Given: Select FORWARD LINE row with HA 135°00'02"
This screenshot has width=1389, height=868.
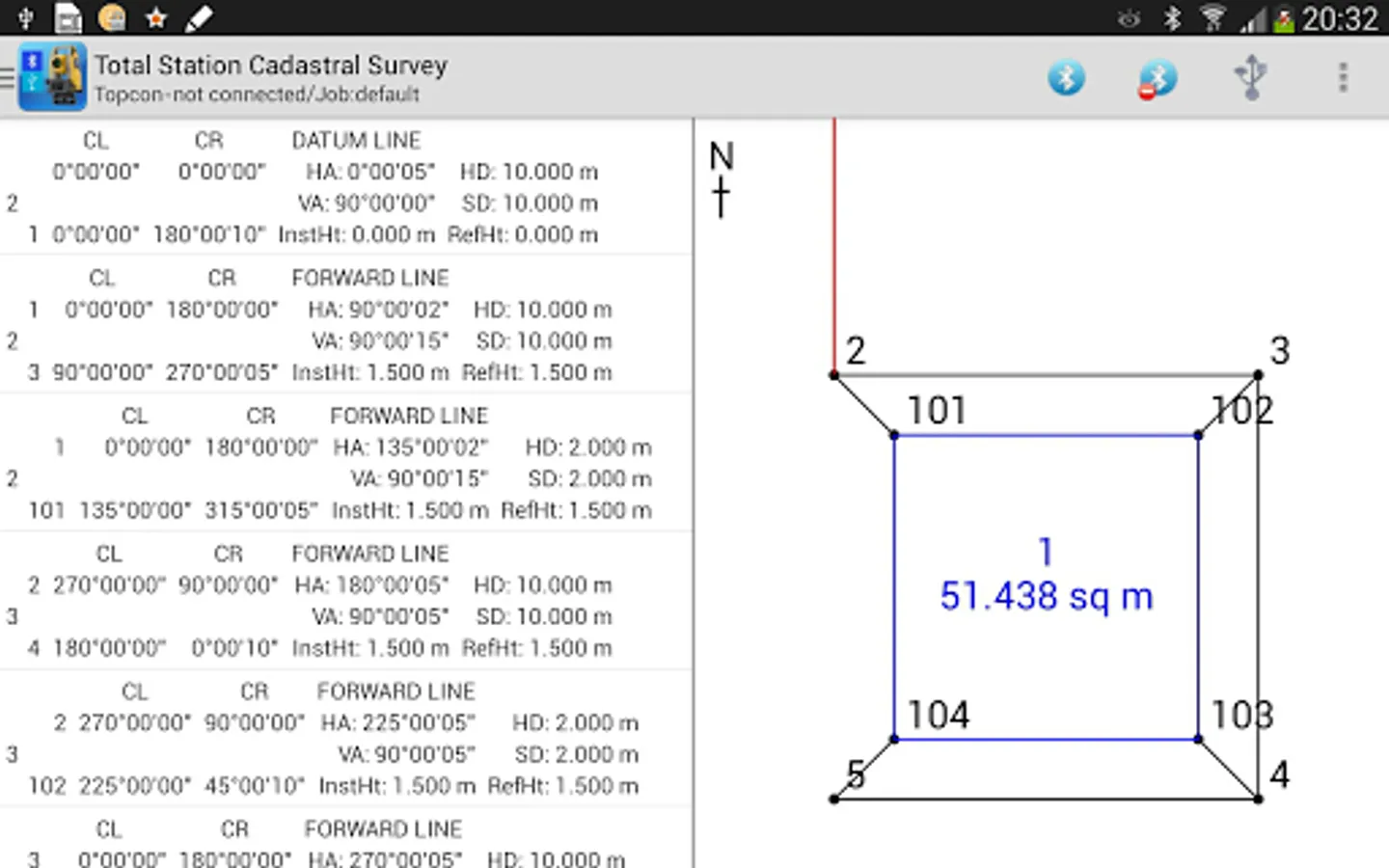Looking at the screenshot, I should coord(345,464).
